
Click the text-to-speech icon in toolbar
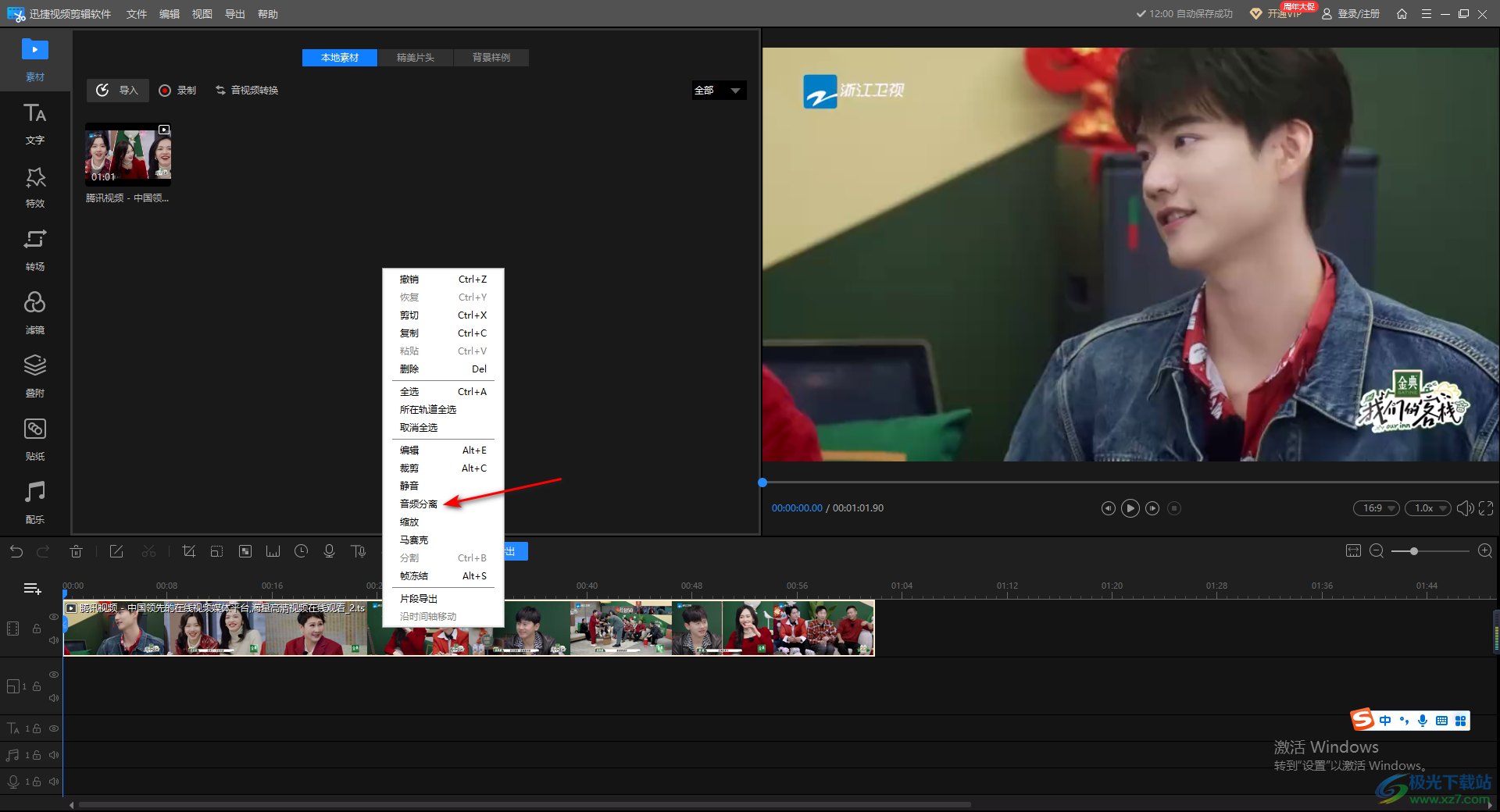(359, 551)
